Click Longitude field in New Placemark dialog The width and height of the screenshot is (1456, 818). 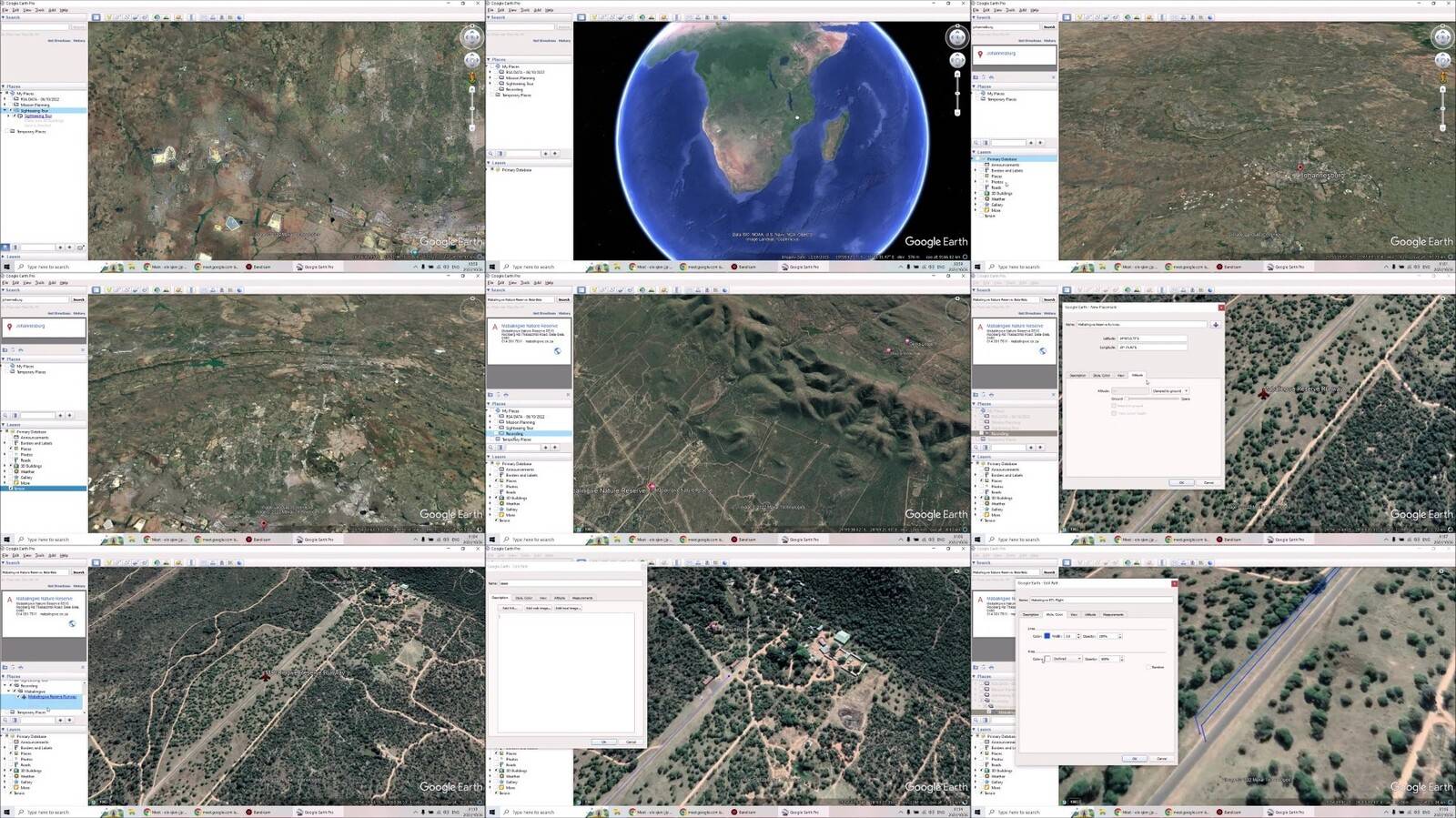pyautogui.click(x=1152, y=347)
